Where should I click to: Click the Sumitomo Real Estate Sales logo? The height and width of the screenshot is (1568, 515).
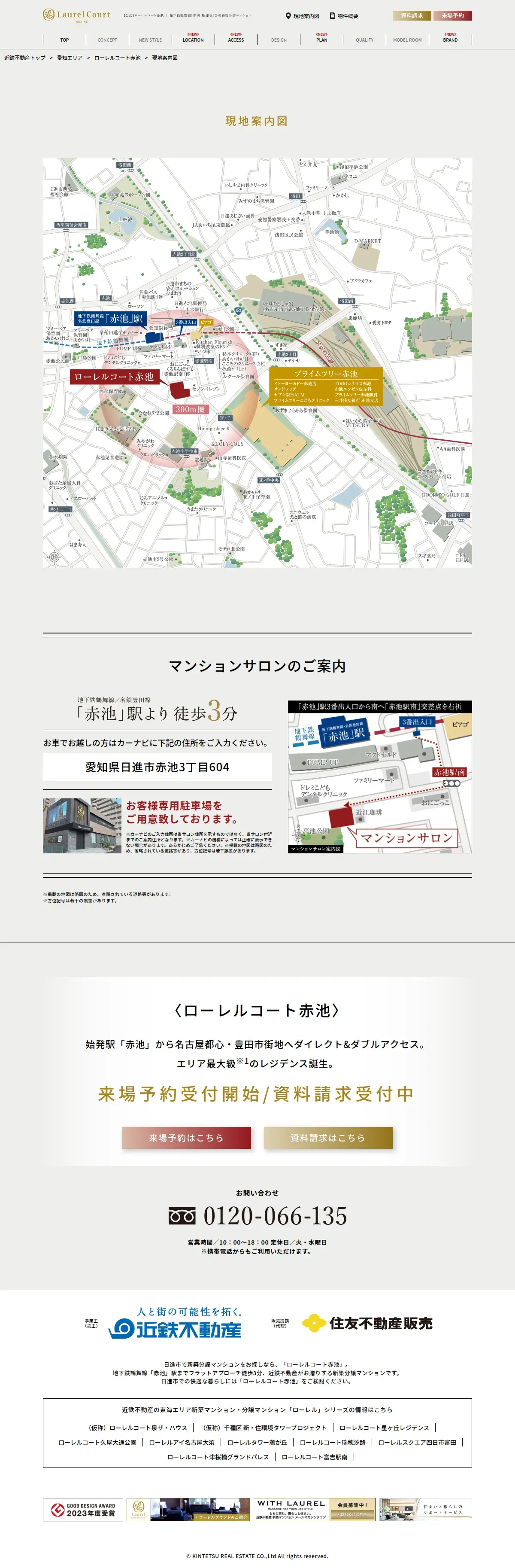coord(367,1323)
